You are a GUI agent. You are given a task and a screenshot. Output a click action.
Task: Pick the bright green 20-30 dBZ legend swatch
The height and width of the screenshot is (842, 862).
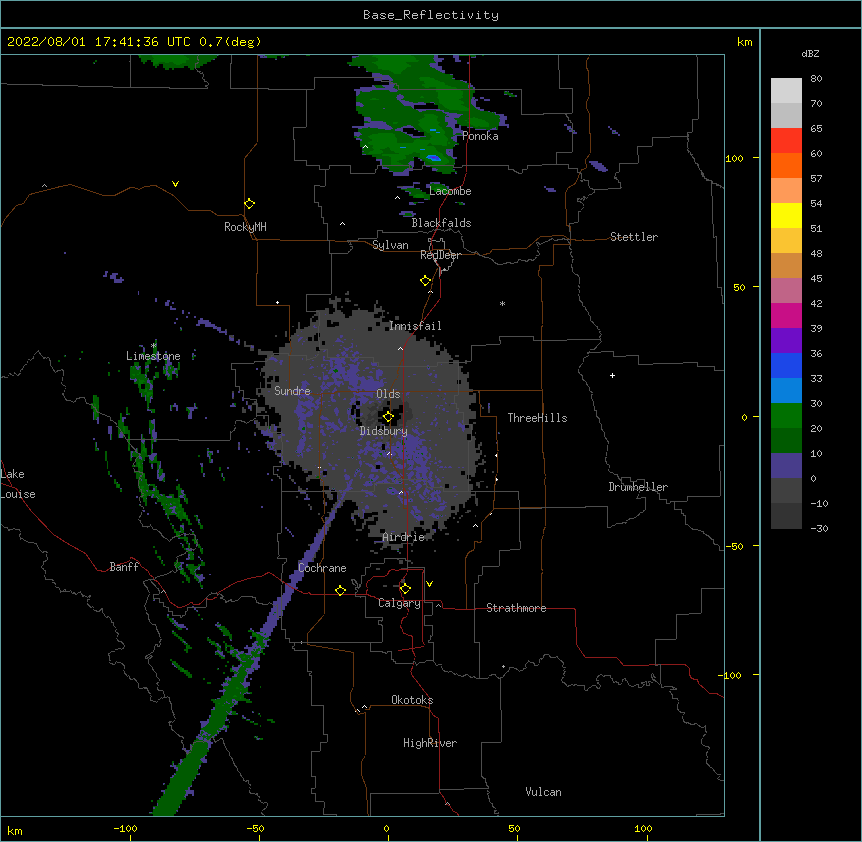tap(786, 416)
